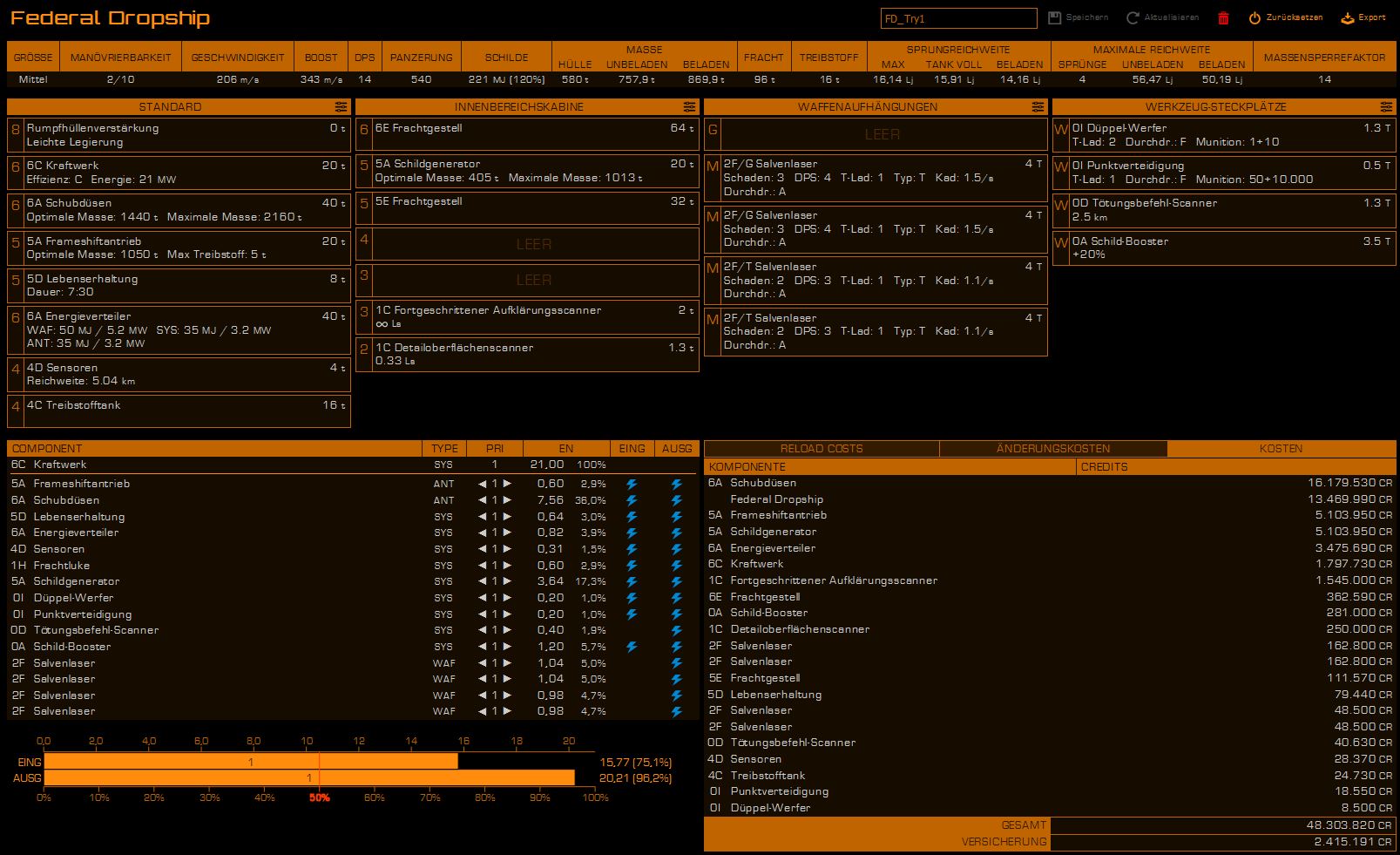Screen dimensions: 1400x855
Task: Toggle 0D Tötungsbefehl-Scanner row in cost list
Action: pos(1050,743)
